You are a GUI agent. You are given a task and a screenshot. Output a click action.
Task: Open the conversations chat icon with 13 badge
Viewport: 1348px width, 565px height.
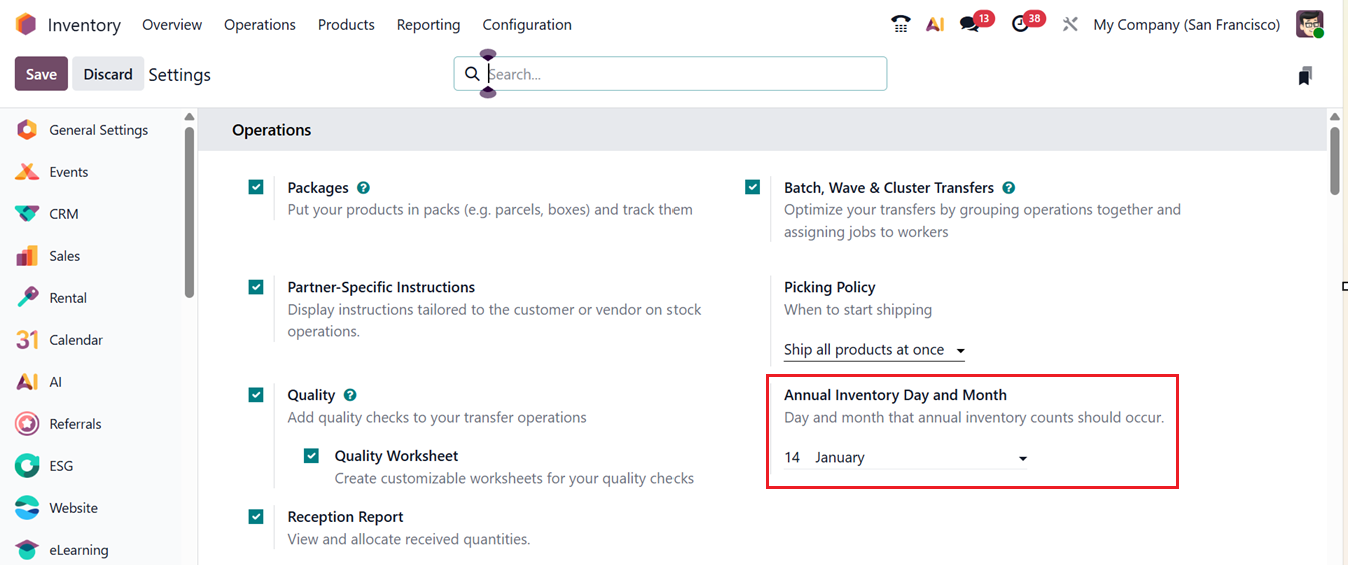tap(969, 24)
